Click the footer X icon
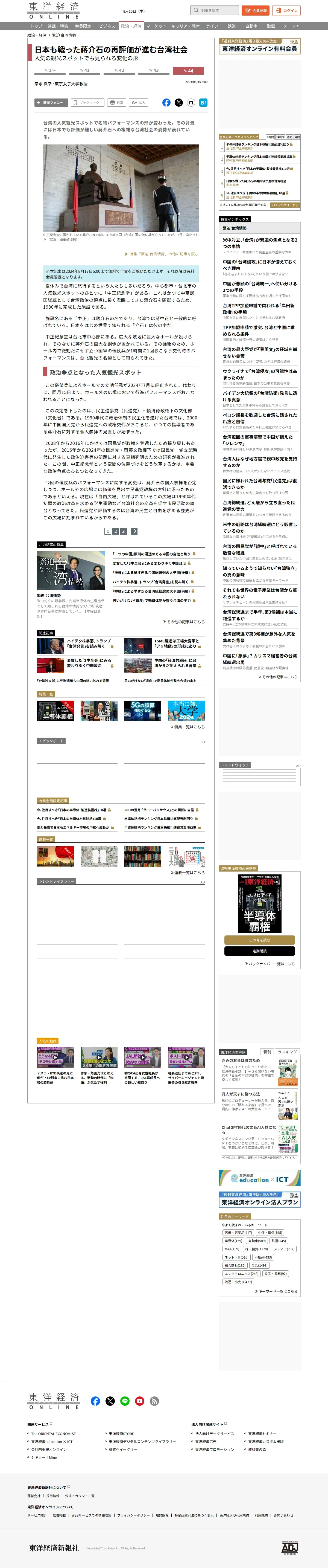Viewport: 328px width, 1568px height. click(110, 1401)
